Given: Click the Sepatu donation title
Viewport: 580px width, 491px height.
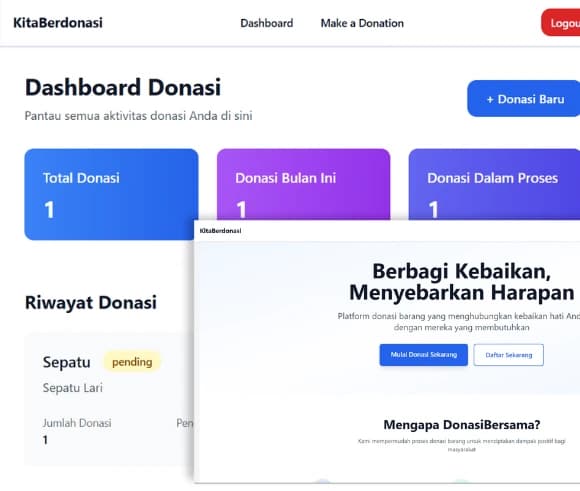Looking at the screenshot, I should point(67,362).
